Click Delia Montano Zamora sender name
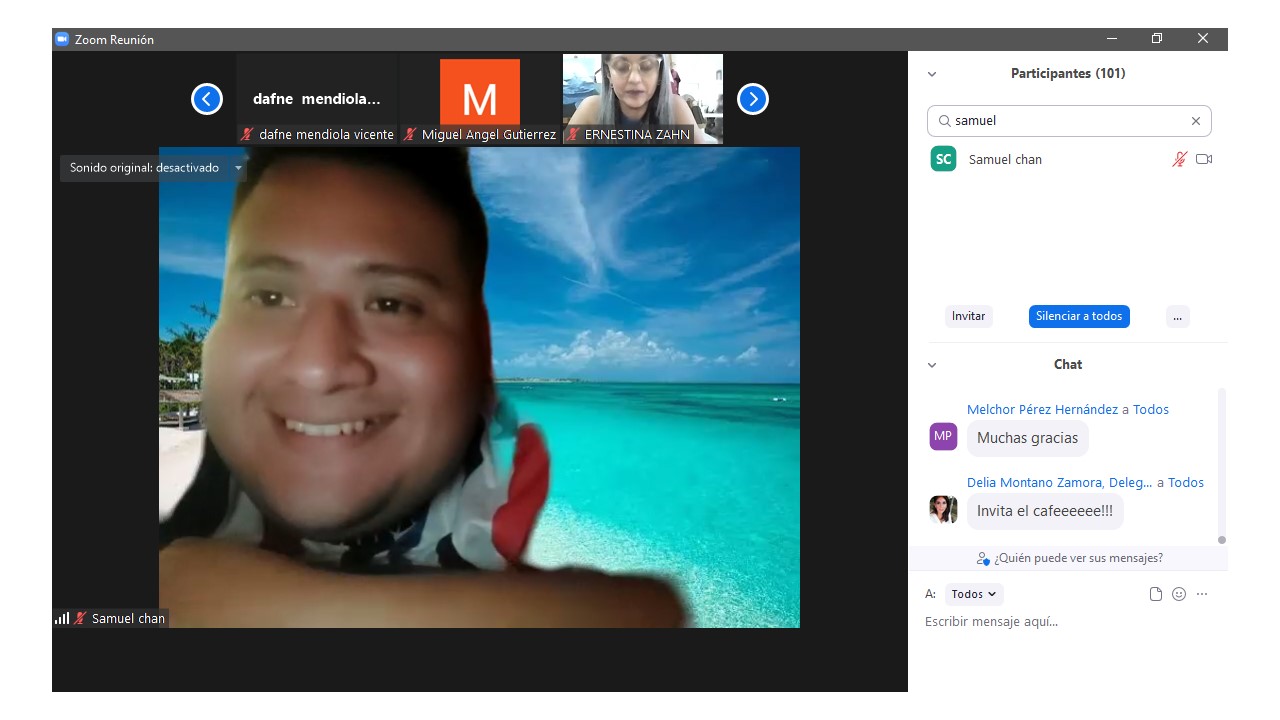The image size is (1280, 720). point(1059,482)
